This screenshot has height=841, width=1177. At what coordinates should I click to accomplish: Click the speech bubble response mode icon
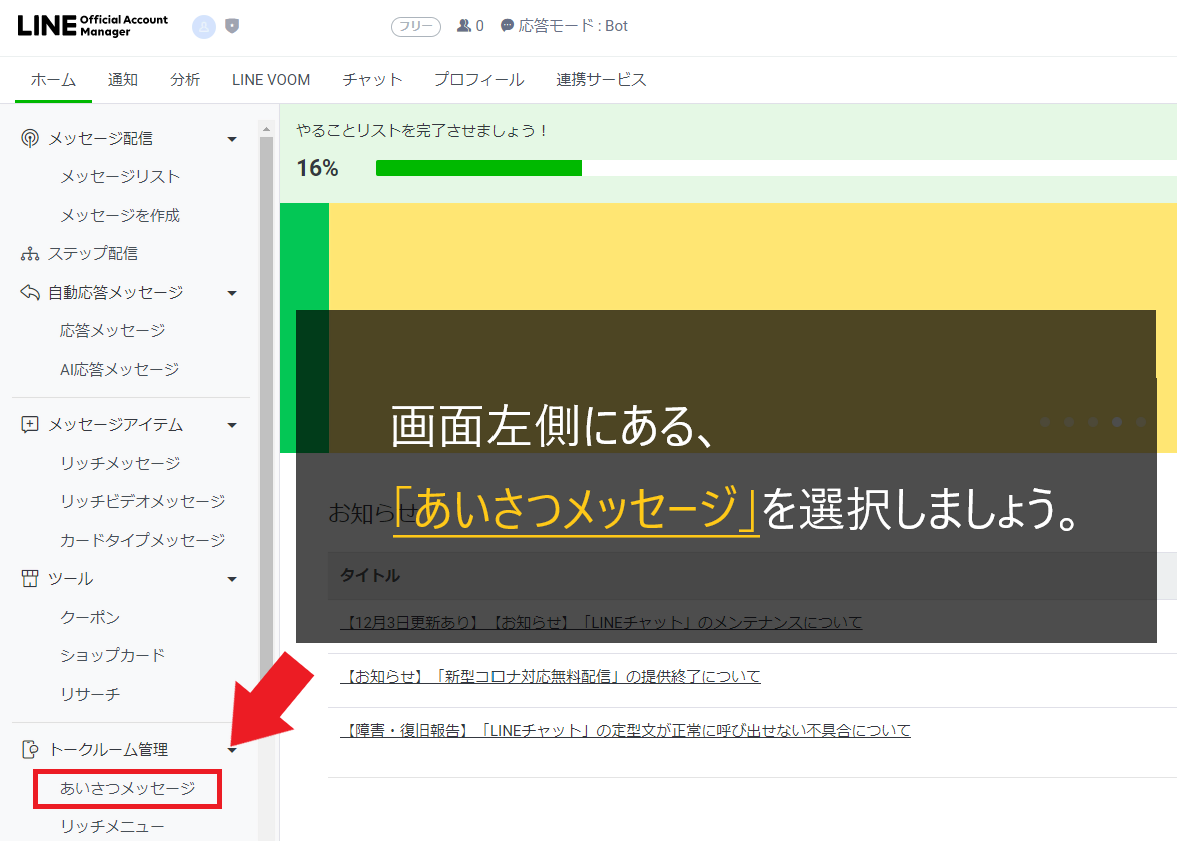pyautogui.click(x=507, y=26)
